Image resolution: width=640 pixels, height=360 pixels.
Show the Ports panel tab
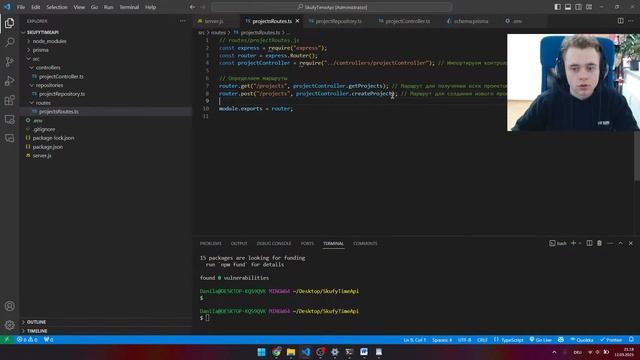(x=307, y=244)
